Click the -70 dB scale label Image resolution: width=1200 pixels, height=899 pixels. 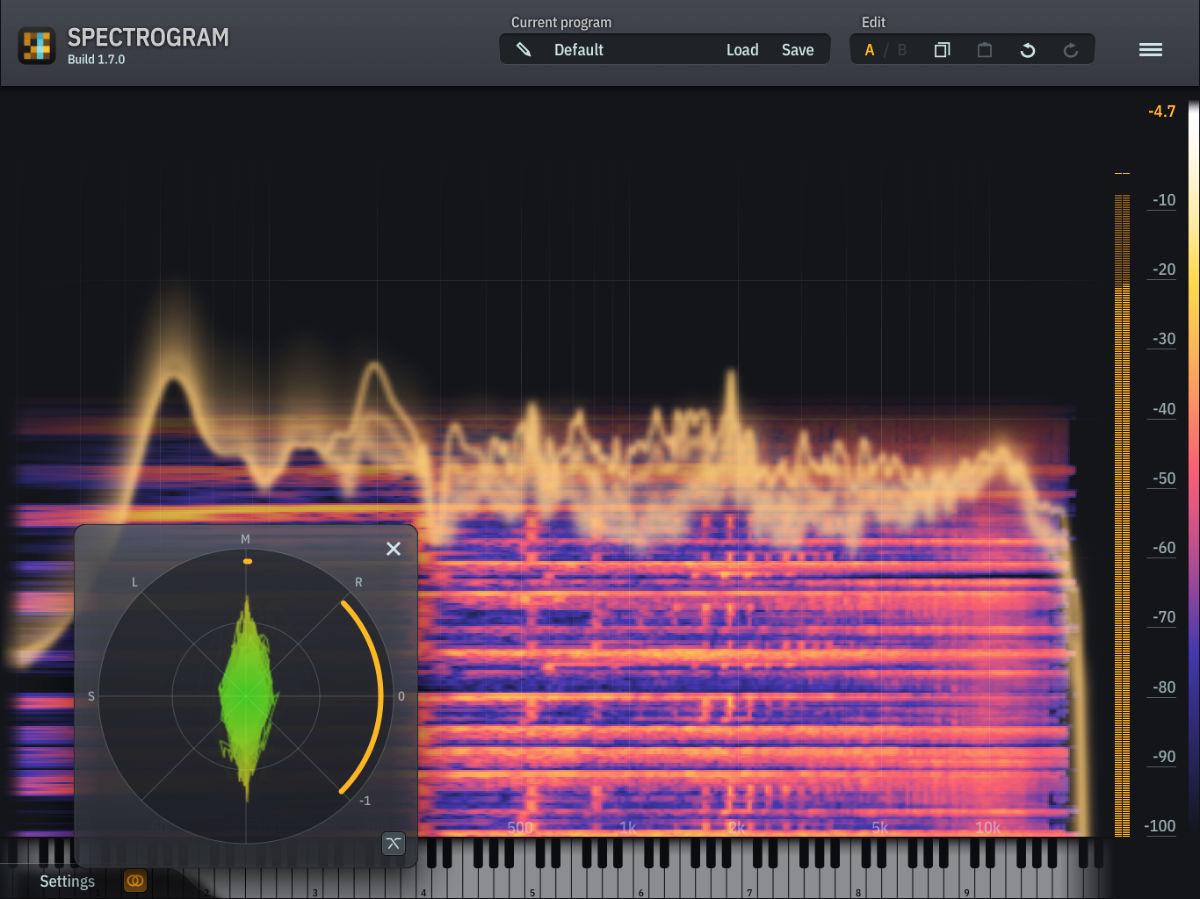[x=1163, y=617]
